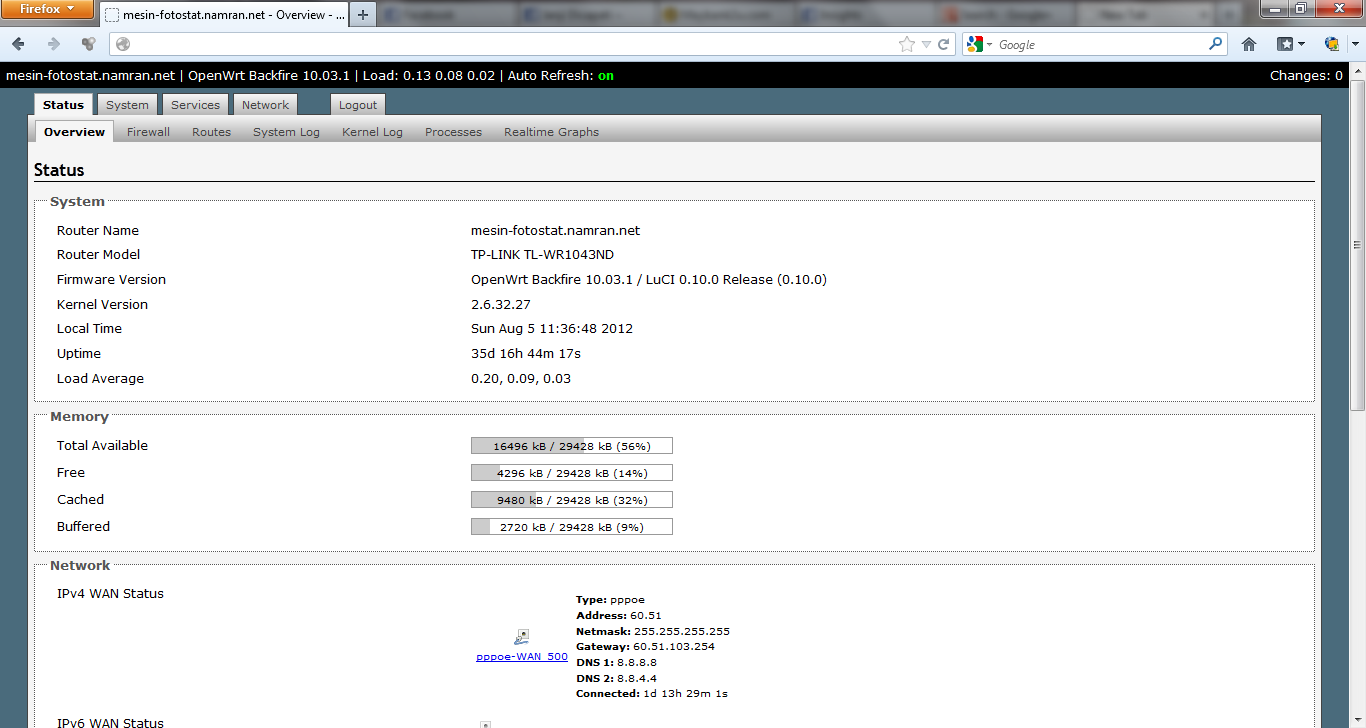Click the Total Available memory progress bar
The image size is (1366, 728).
571,446
